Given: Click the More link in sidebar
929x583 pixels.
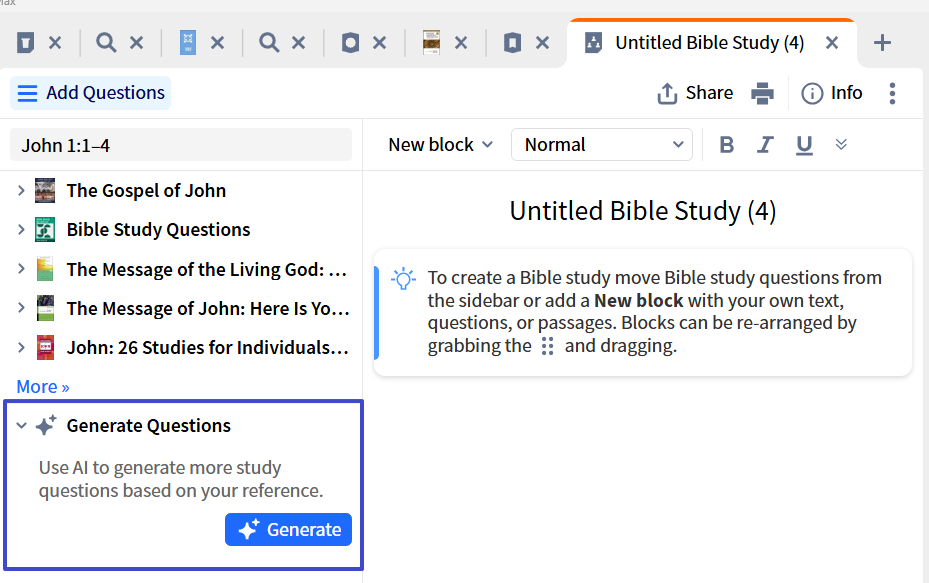Looking at the screenshot, I should pyautogui.click(x=43, y=387).
